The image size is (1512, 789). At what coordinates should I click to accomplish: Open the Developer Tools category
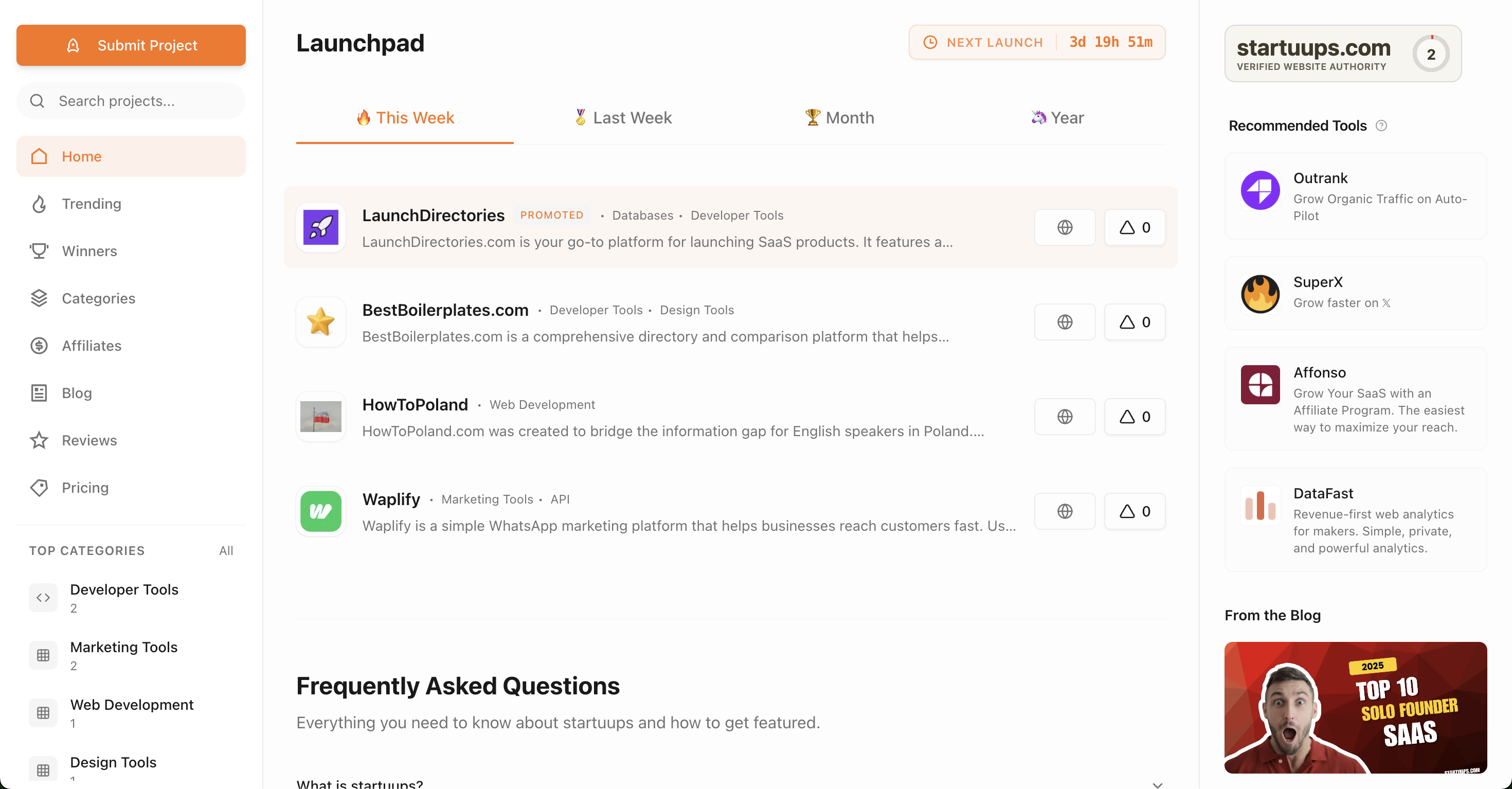124,590
